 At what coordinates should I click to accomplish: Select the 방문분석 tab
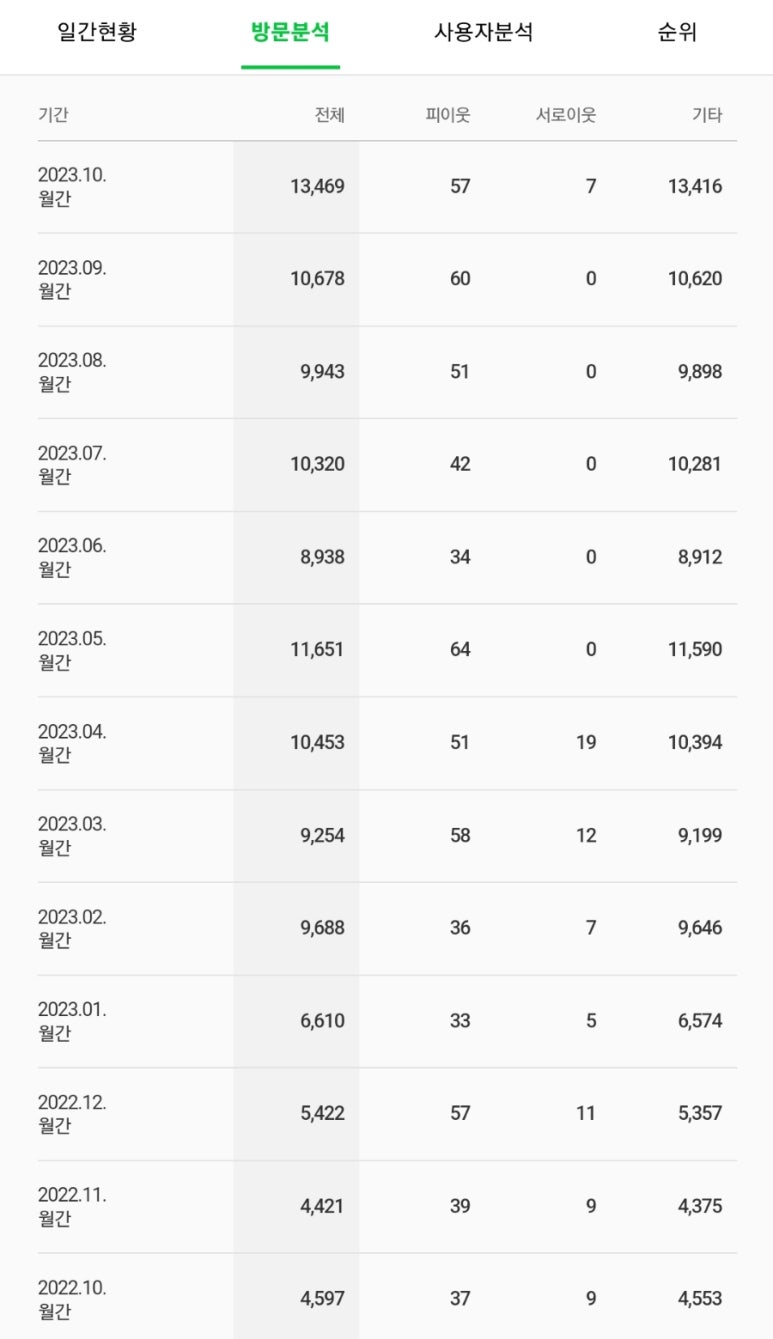tap(290, 32)
